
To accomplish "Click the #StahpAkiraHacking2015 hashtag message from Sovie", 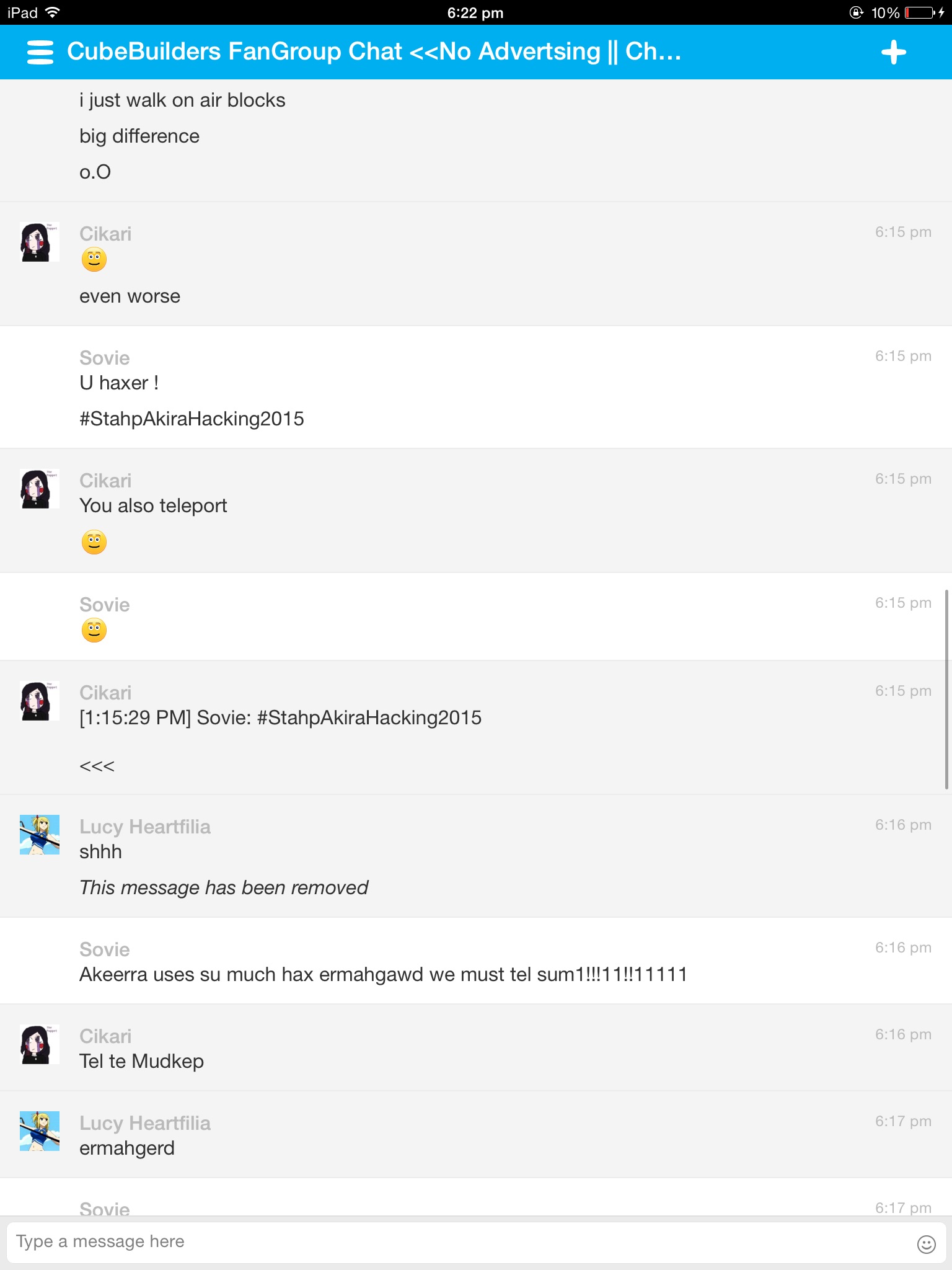I will pos(192,419).
